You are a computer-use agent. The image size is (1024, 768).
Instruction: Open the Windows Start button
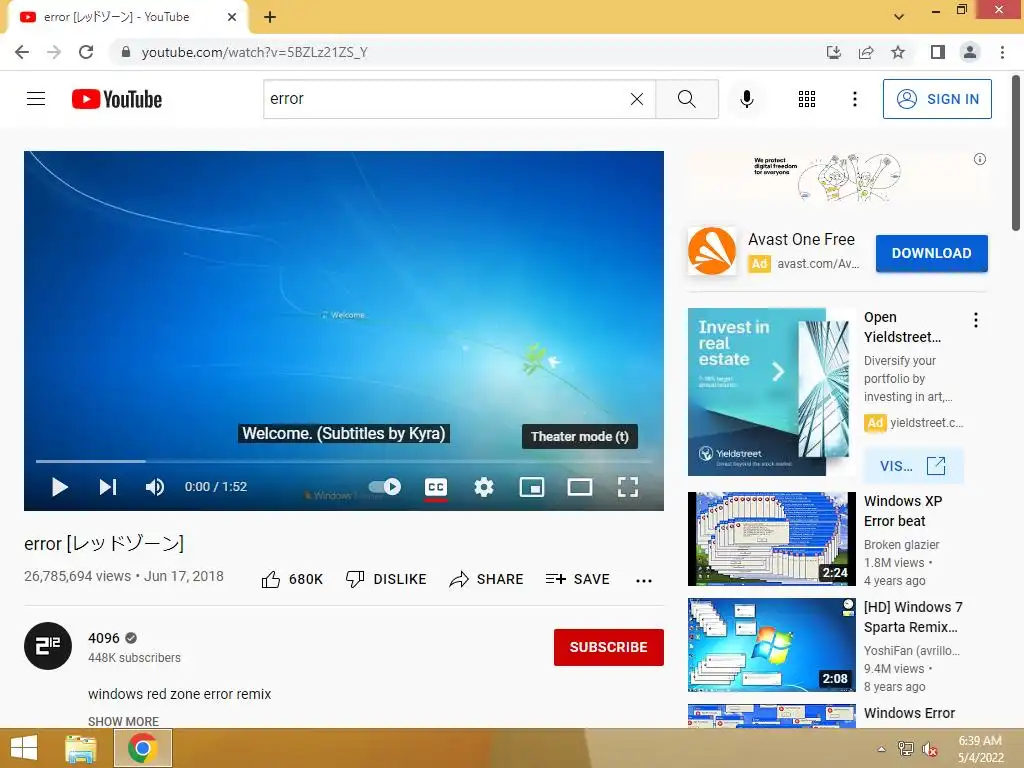[x=24, y=748]
